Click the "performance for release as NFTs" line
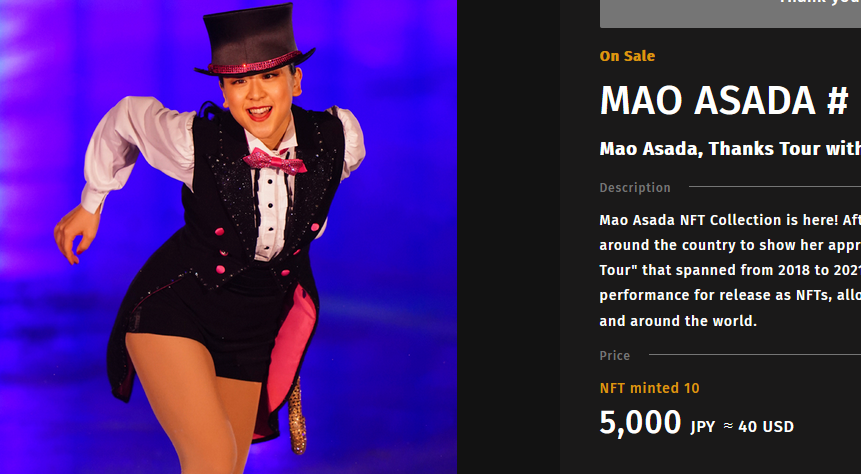The image size is (861, 474). coord(730,295)
